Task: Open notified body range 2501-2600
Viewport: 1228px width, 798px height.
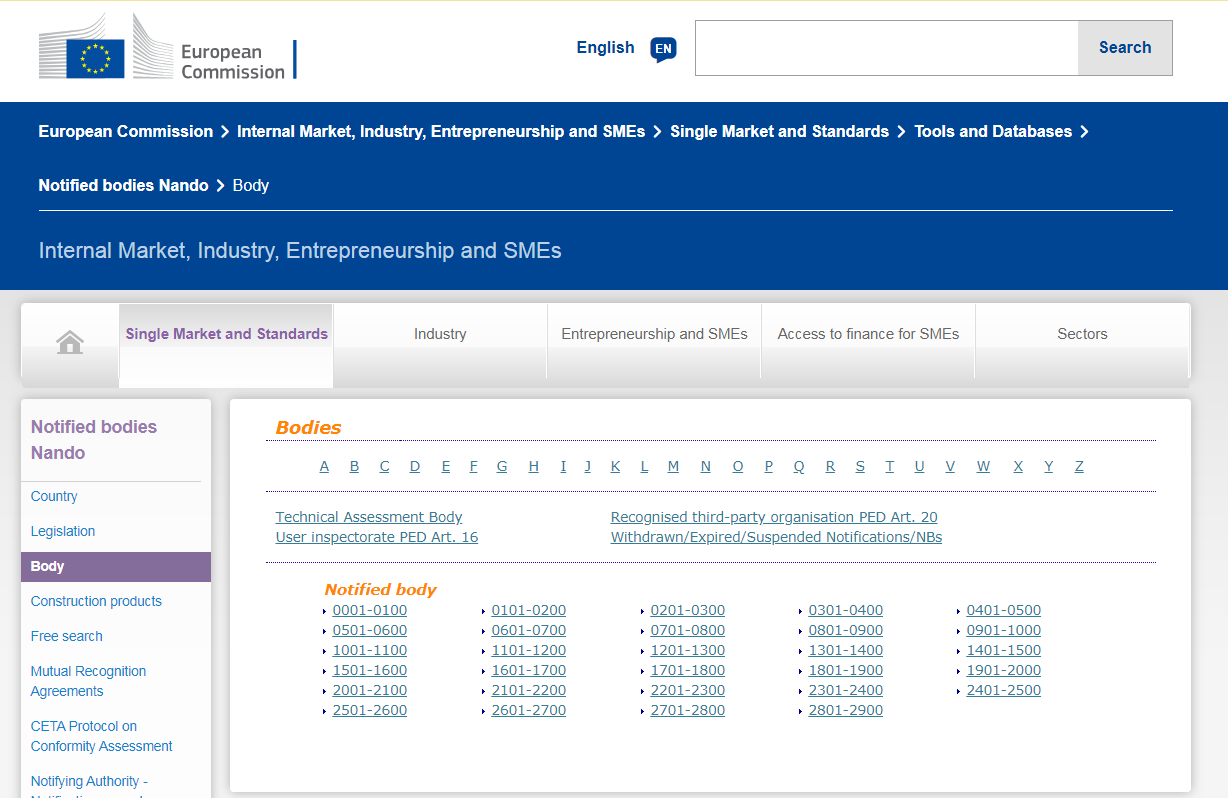Action: (370, 710)
